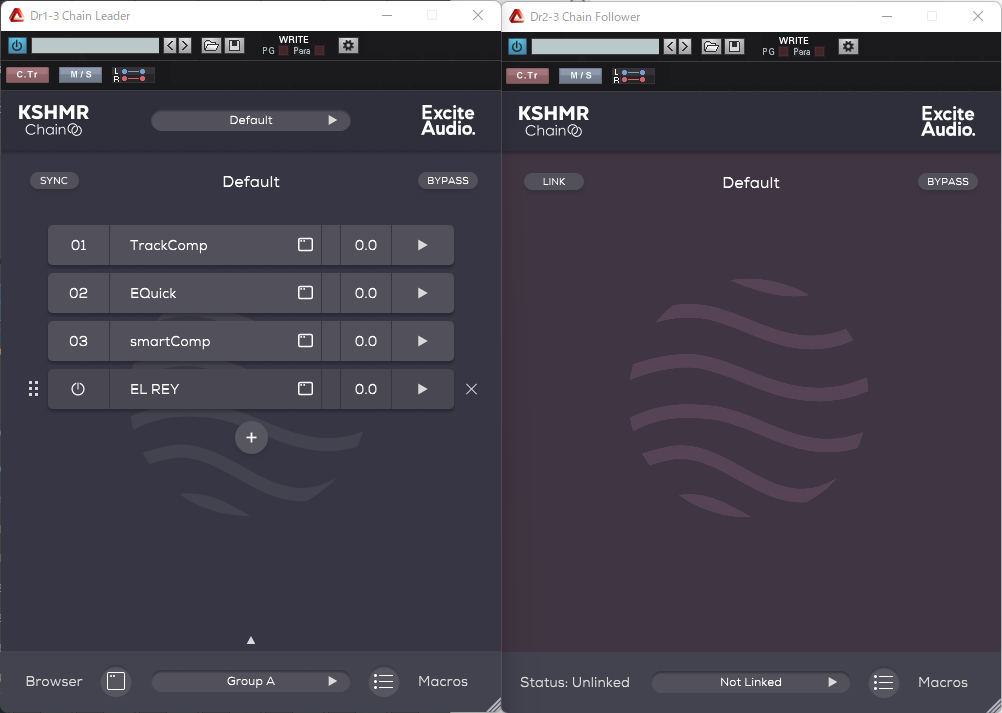Screen dimensions: 1002x713
Task: Add new plugin with plus button
Action: point(251,438)
